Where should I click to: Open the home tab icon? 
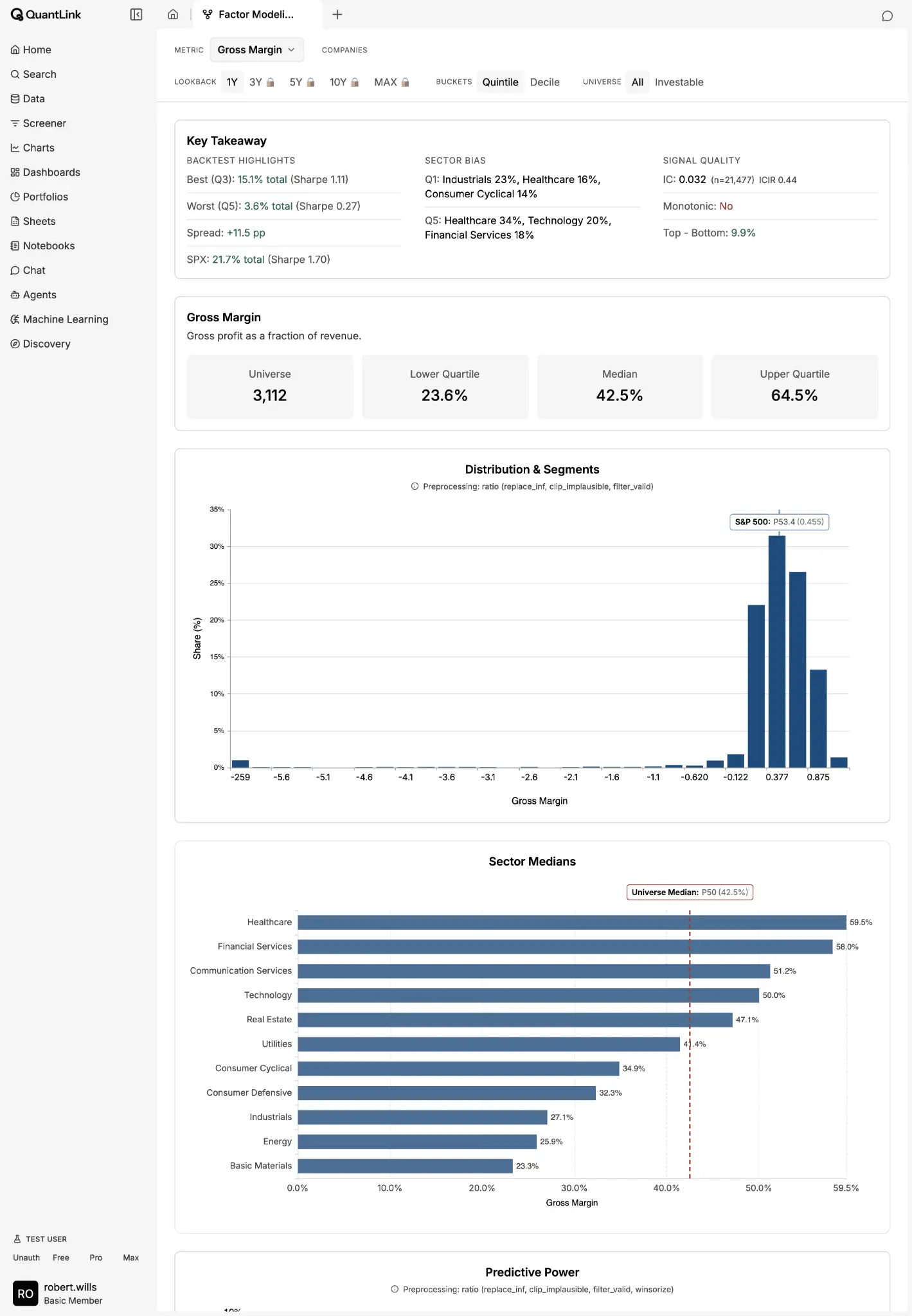(x=173, y=14)
